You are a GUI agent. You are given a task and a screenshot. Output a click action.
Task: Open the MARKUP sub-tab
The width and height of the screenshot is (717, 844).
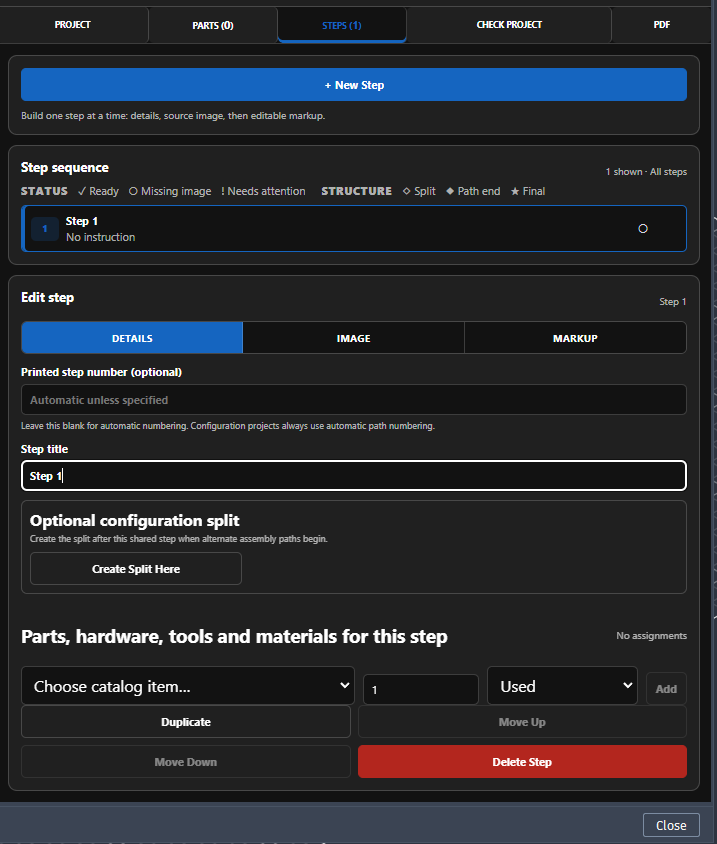point(575,338)
